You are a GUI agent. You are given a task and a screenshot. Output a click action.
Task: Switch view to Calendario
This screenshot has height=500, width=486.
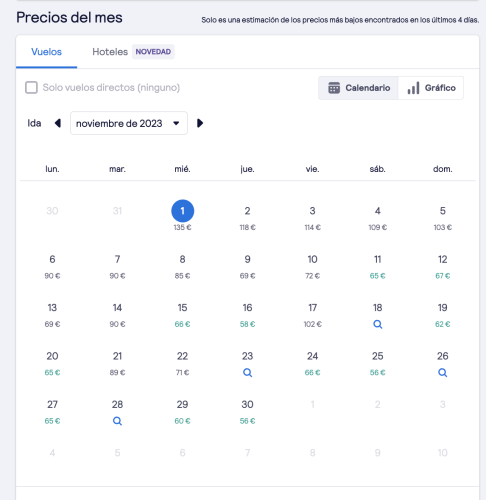[x=358, y=88]
